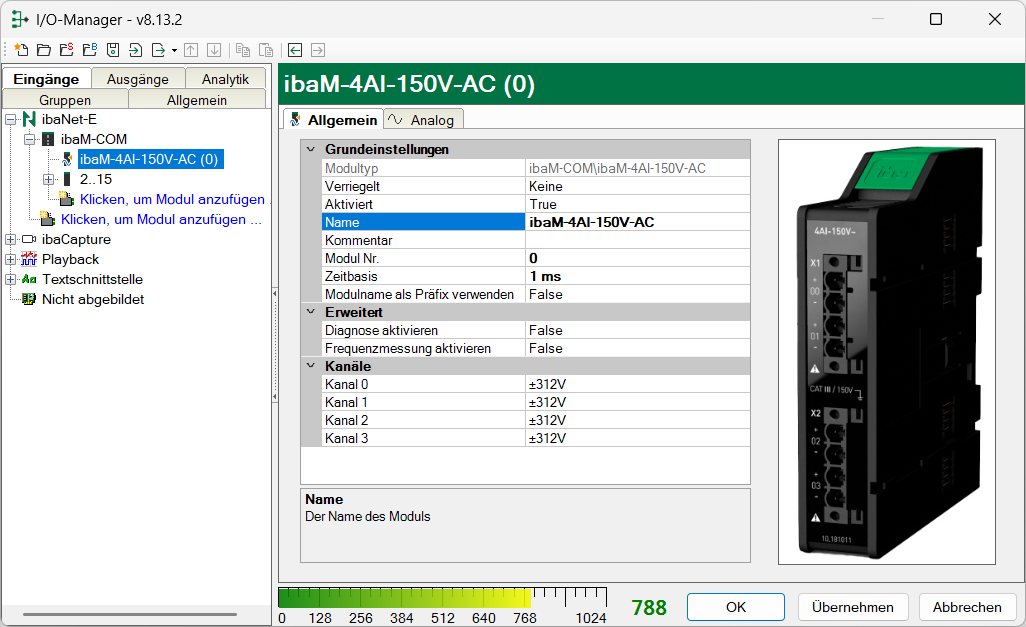Screen dimensions: 1026x627
Task: Click the OK button
Action: pos(735,607)
